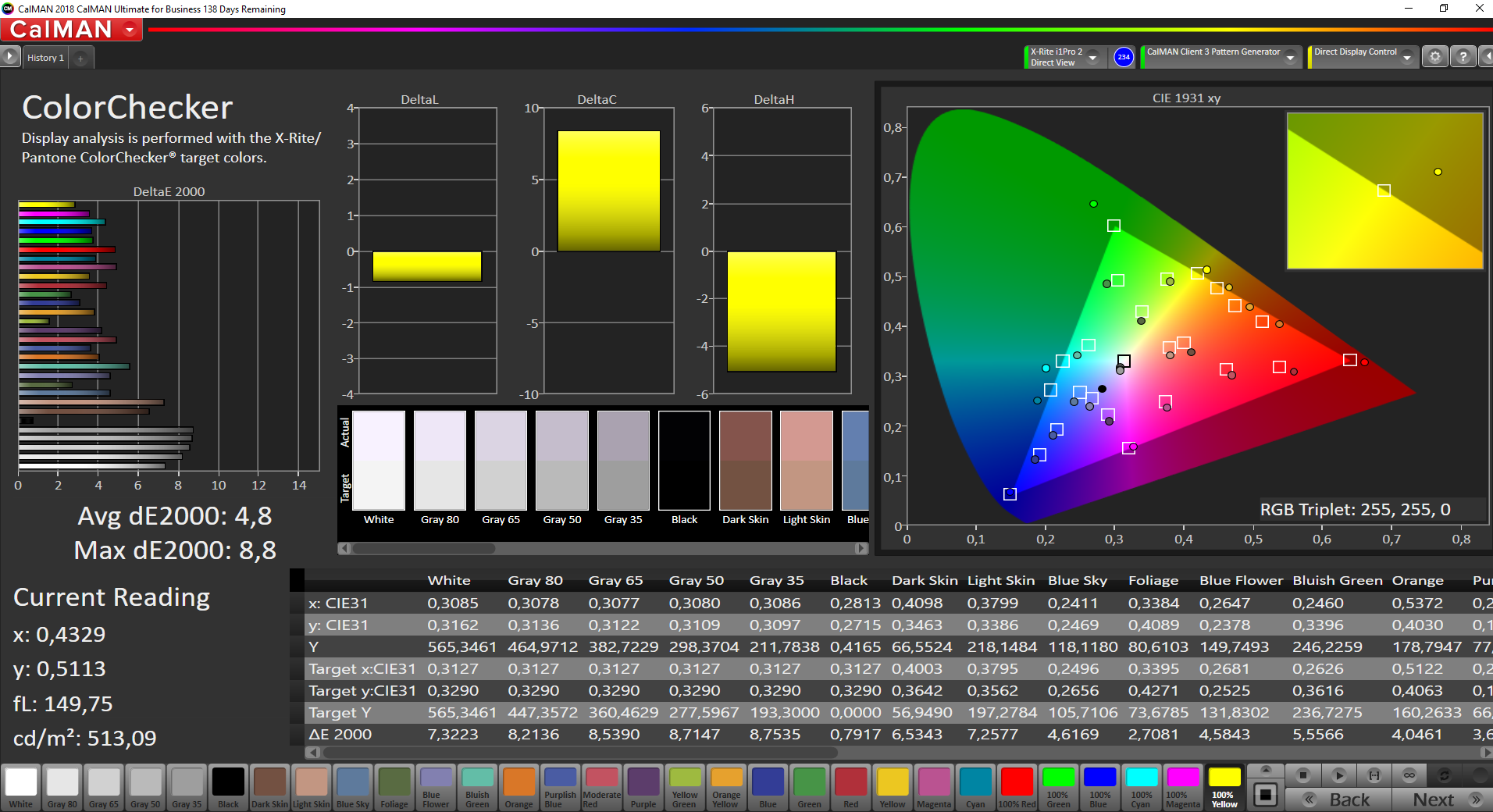Expand X-Rite i1Pro 2 meter dropdown
The image size is (1493, 812).
[x=1092, y=57]
